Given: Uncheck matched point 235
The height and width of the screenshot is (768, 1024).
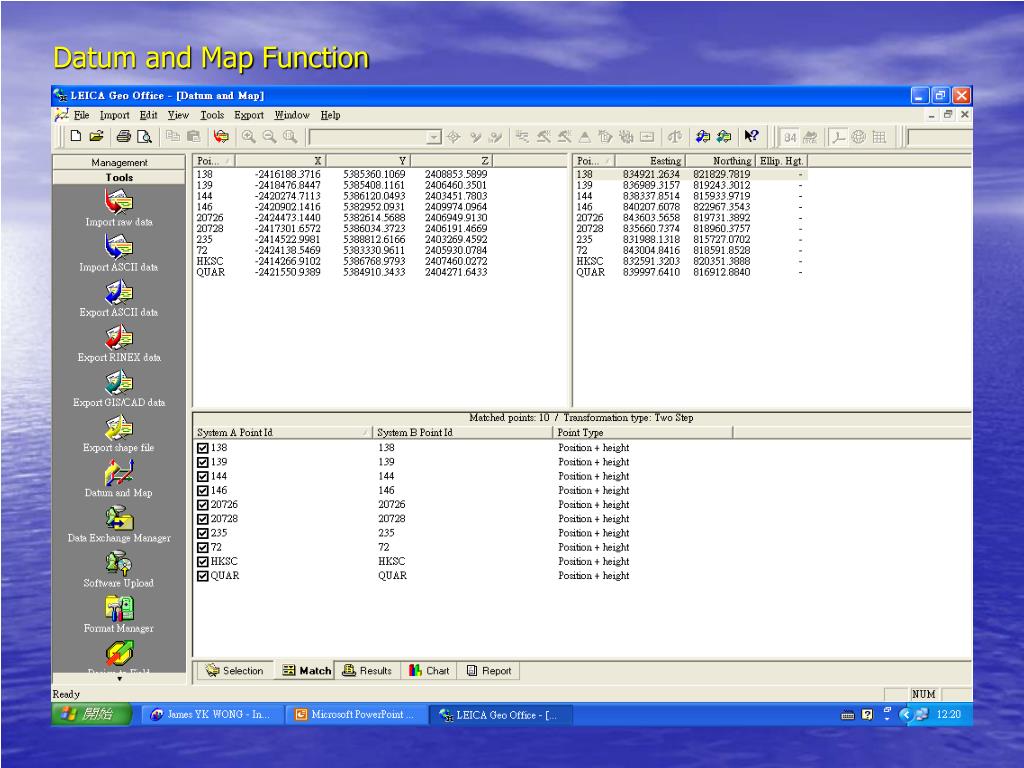Looking at the screenshot, I should [202, 534].
